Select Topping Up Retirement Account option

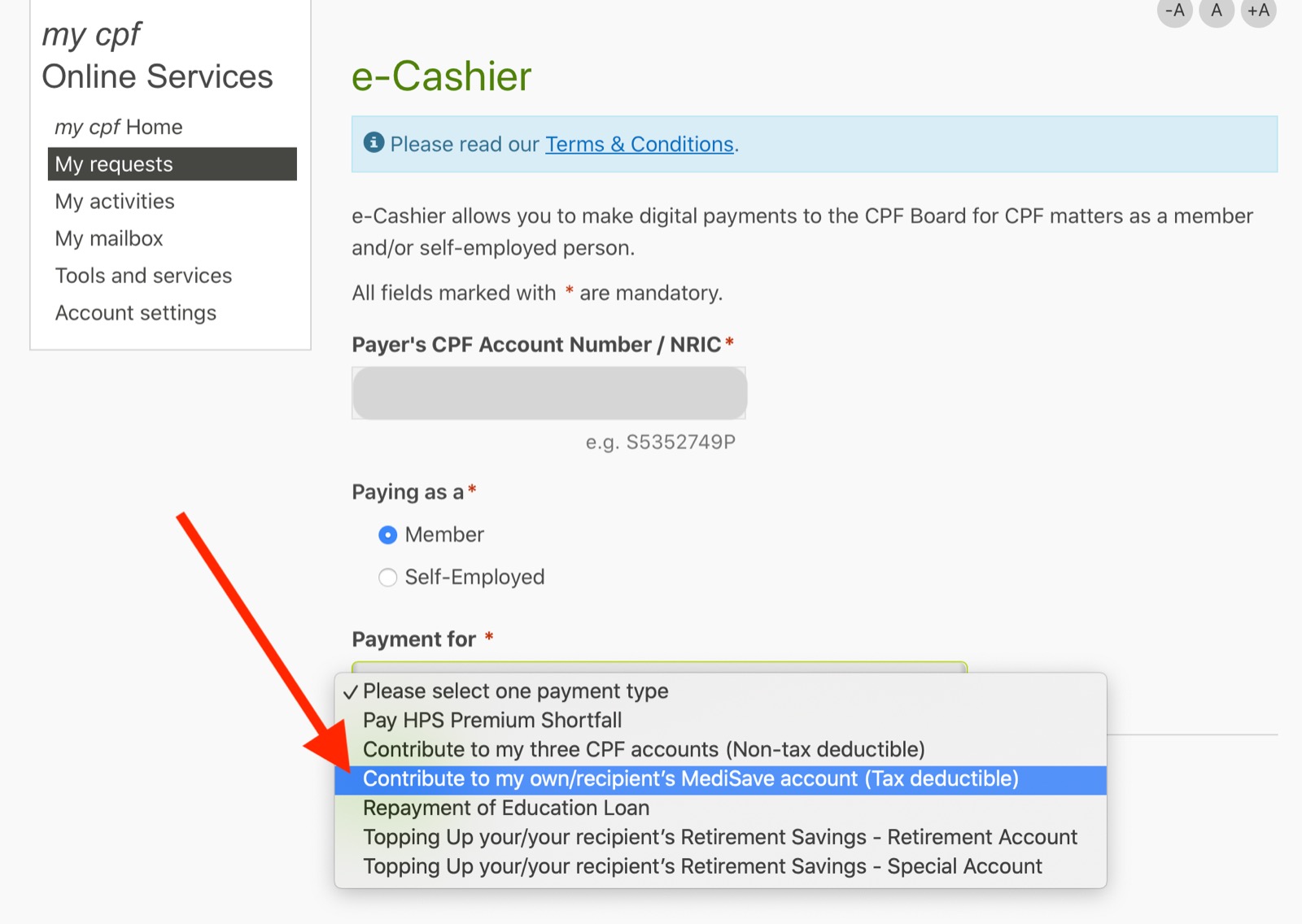[719, 838]
